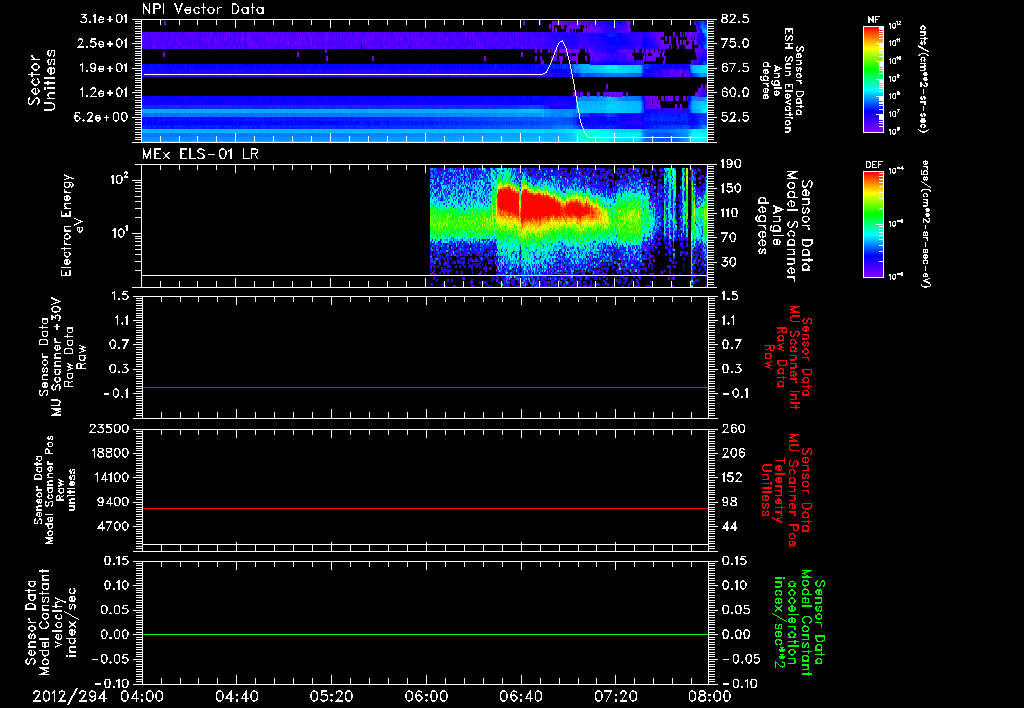Image resolution: width=1024 pixels, height=708 pixels.
Task: Select the 'NPI Vector Data' panel title
Action: pos(203,9)
